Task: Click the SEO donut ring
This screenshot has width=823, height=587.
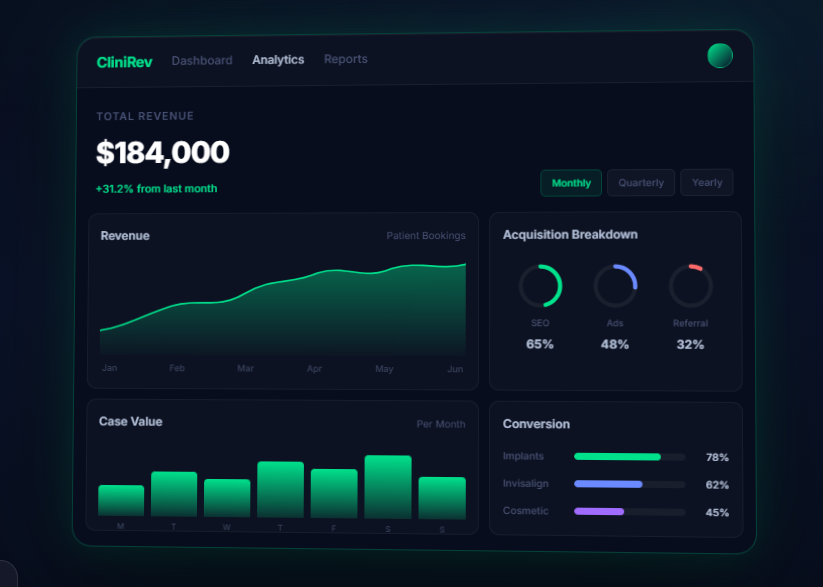Action: point(540,286)
